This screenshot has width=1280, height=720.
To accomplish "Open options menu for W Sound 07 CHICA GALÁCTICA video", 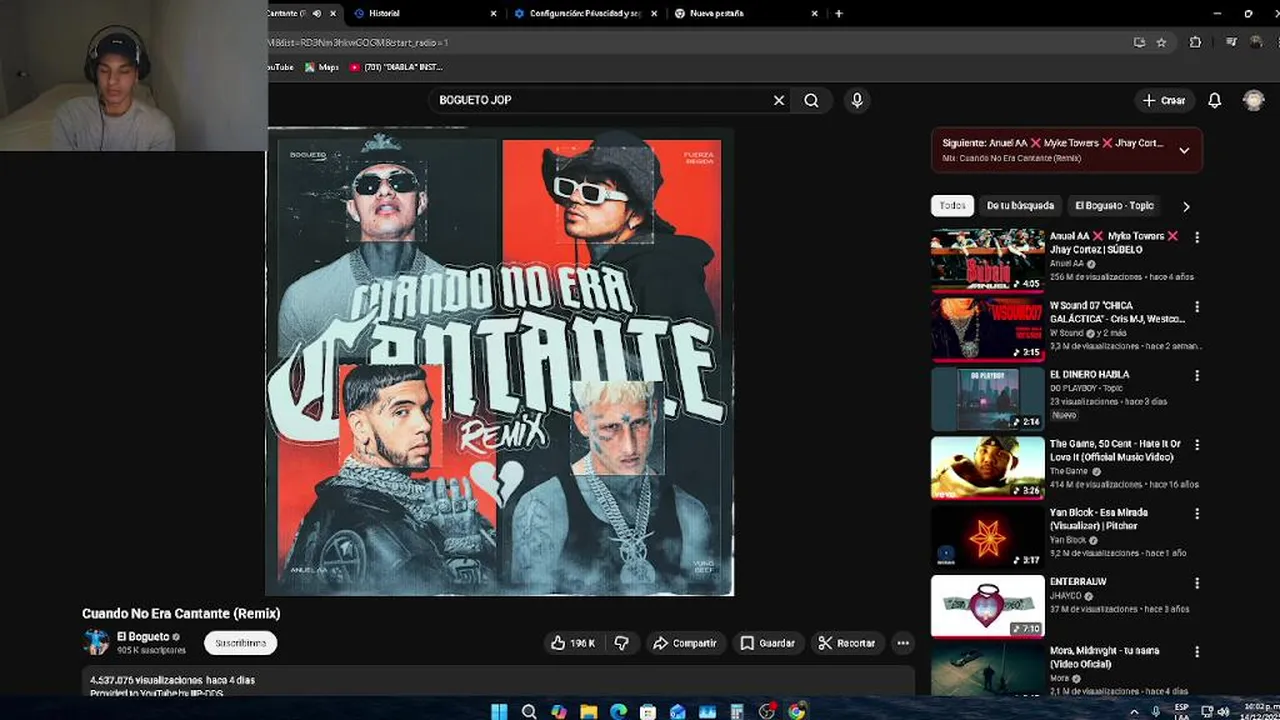I will coord(1197,306).
